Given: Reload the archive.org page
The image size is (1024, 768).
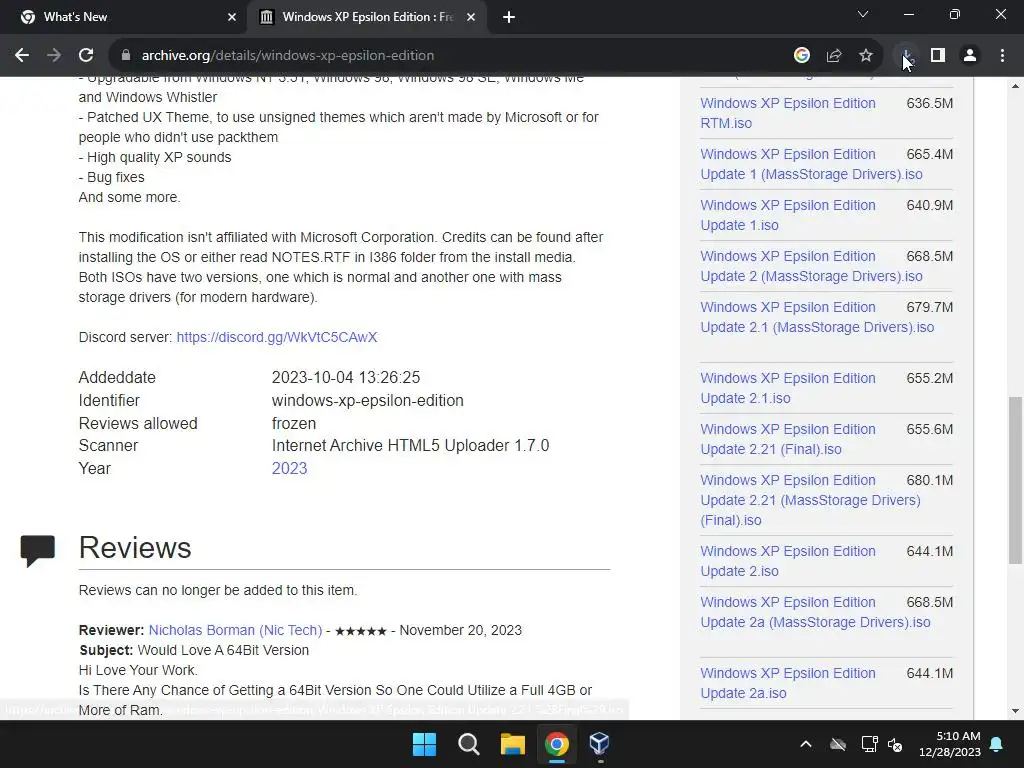Looking at the screenshot, I should point(86,56).
